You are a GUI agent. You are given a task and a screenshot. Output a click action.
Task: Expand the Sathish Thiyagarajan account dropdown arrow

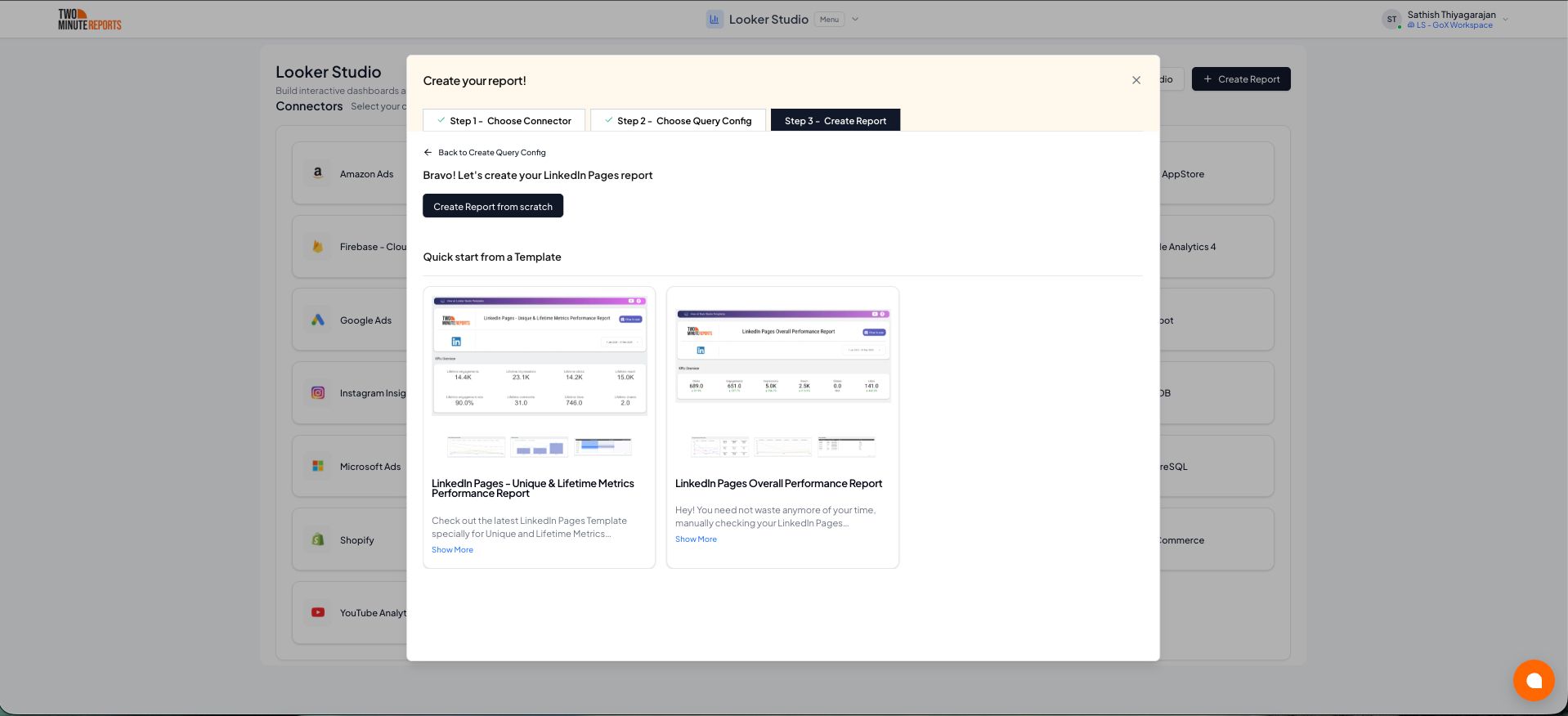pos(1505,20)
